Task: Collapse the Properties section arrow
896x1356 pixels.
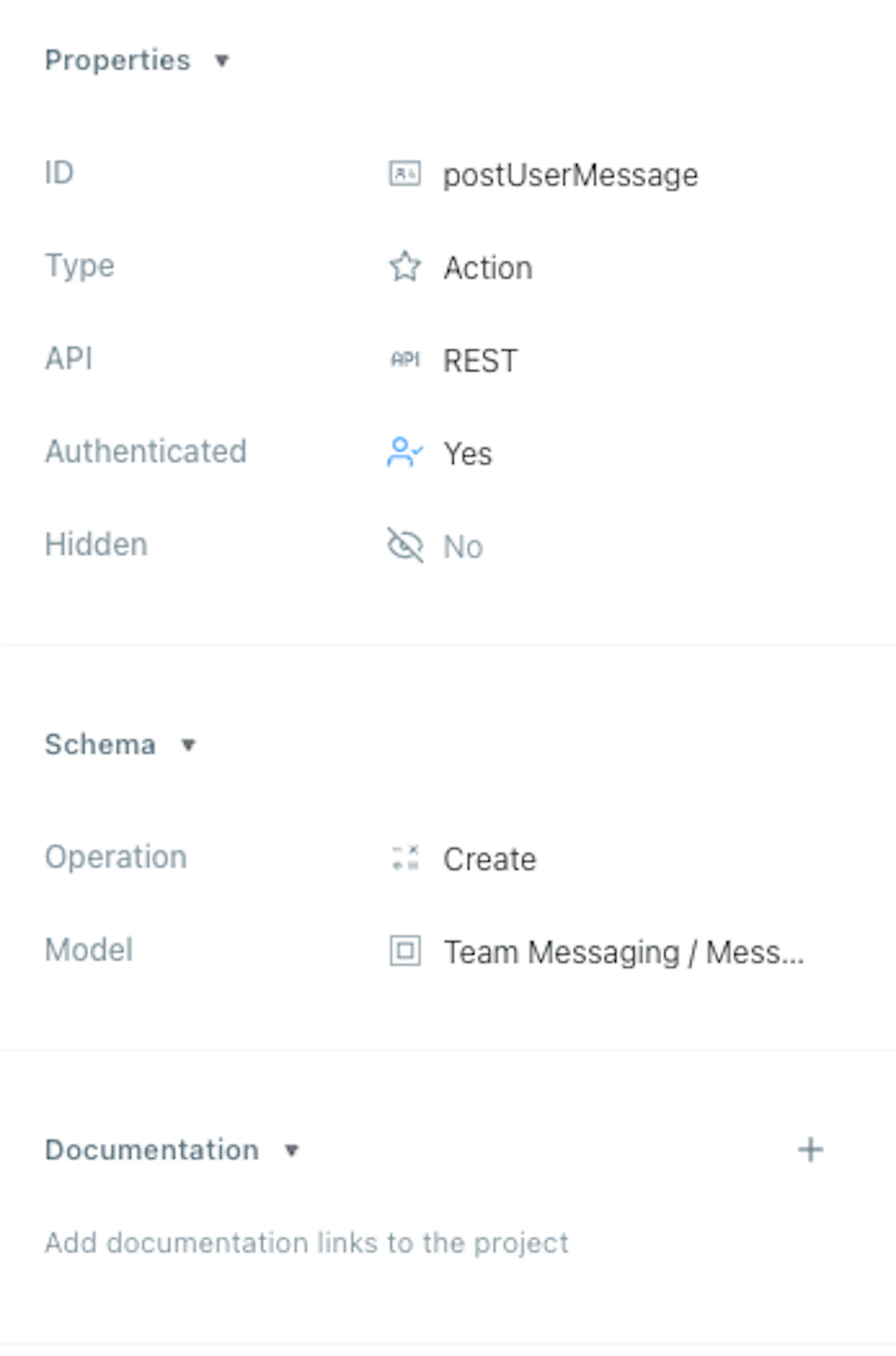Action: [222, 60]
